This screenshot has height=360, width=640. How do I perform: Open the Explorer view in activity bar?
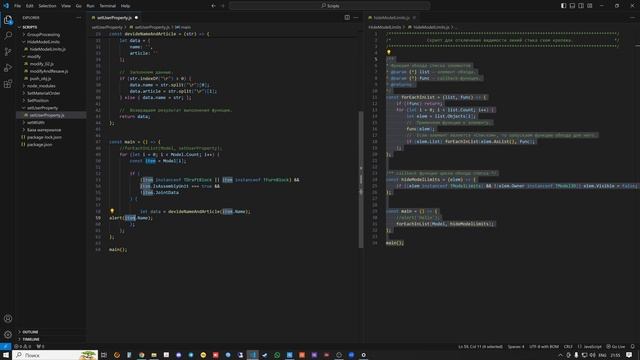8,20
